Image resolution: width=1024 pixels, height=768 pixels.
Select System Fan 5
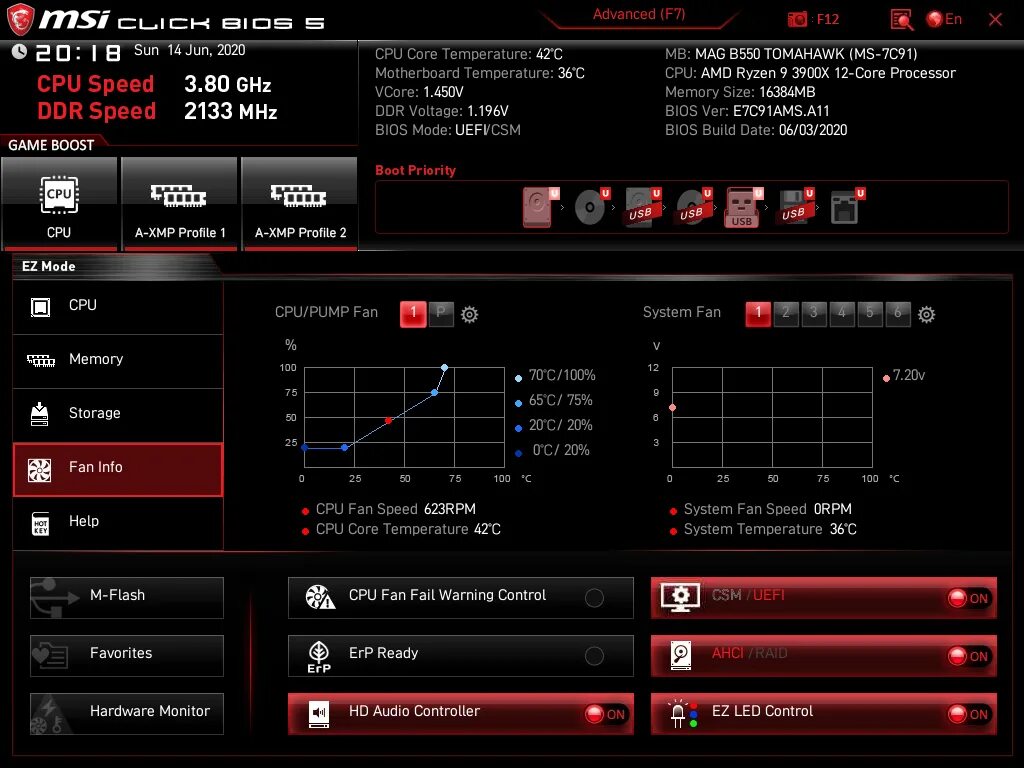pos(870,313)
